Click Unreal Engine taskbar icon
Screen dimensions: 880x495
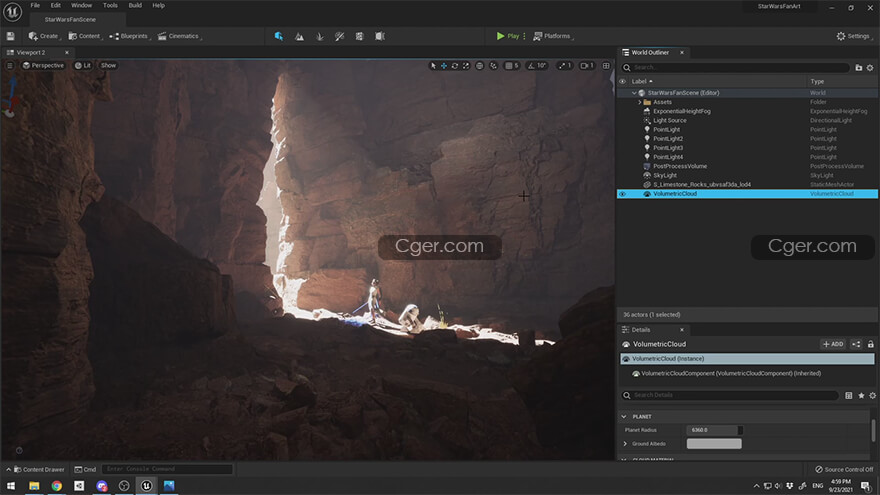(146, 485)
